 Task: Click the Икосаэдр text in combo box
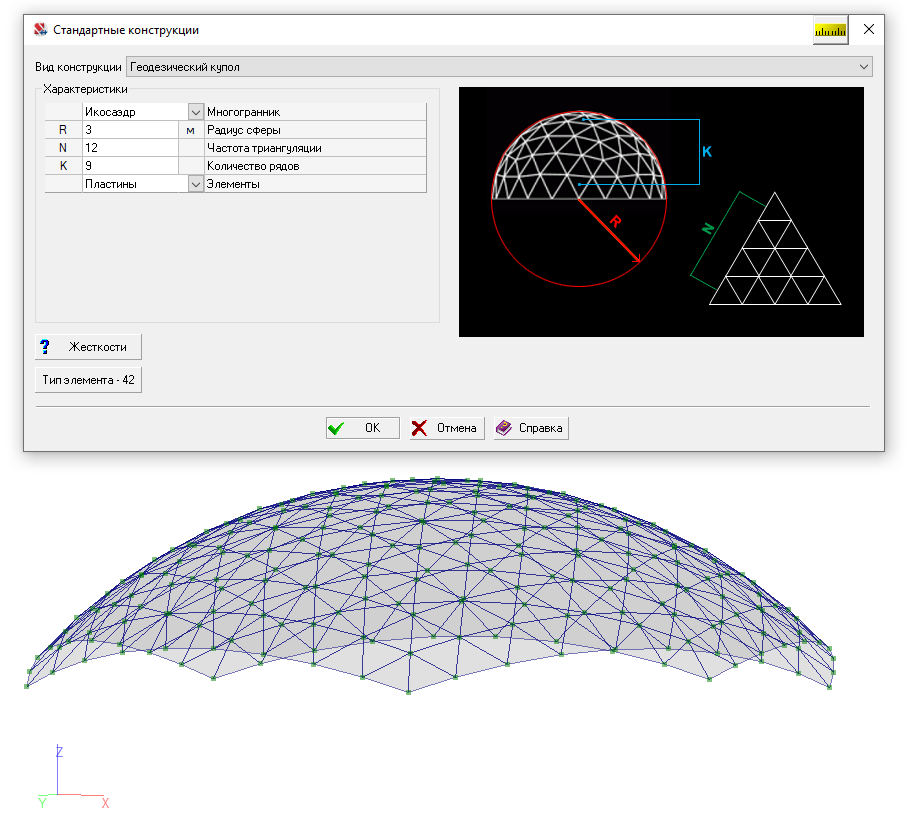pyautogui.click(x=110, y=112)
